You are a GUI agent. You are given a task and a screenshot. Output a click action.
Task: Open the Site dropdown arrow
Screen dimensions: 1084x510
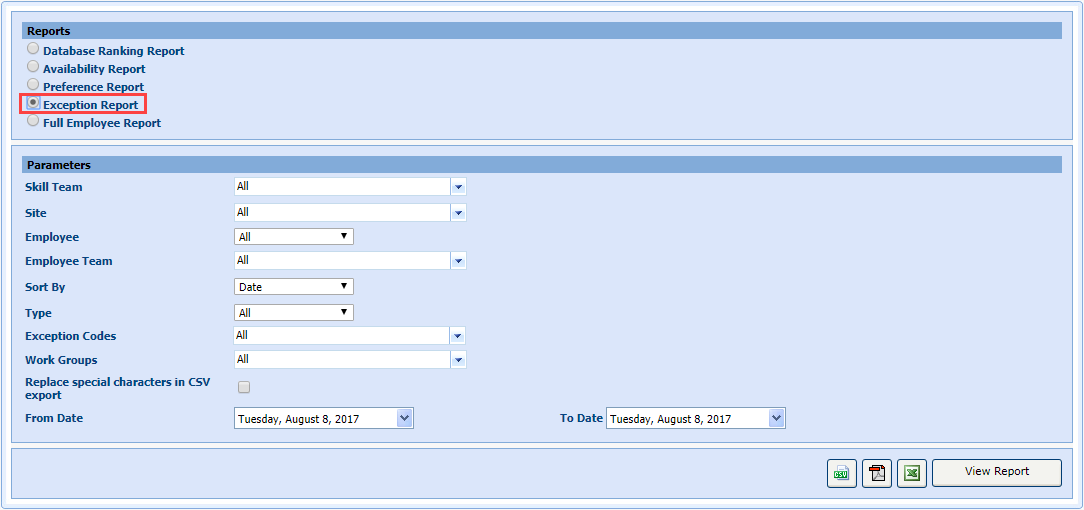458,212
